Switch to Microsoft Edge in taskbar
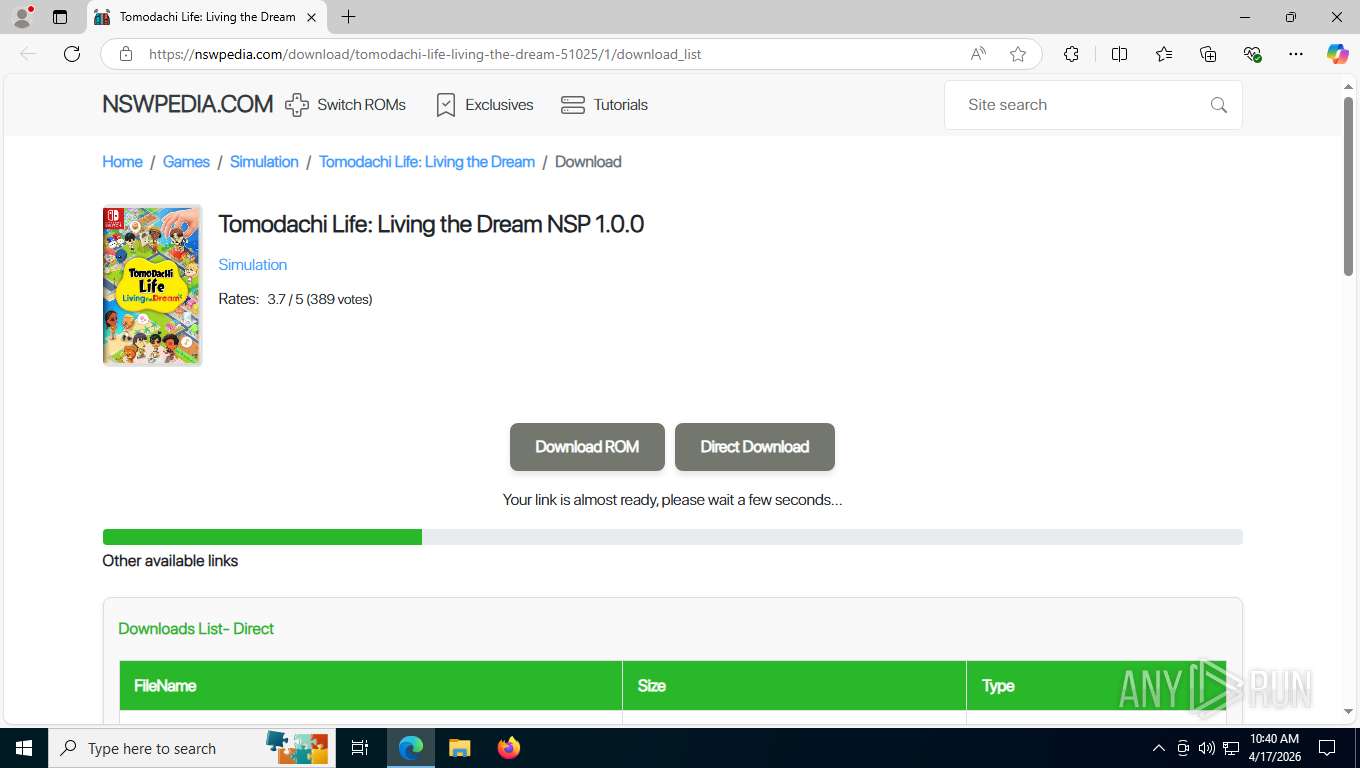Viewport: 1360px width, 768px height. pos(411,748)
